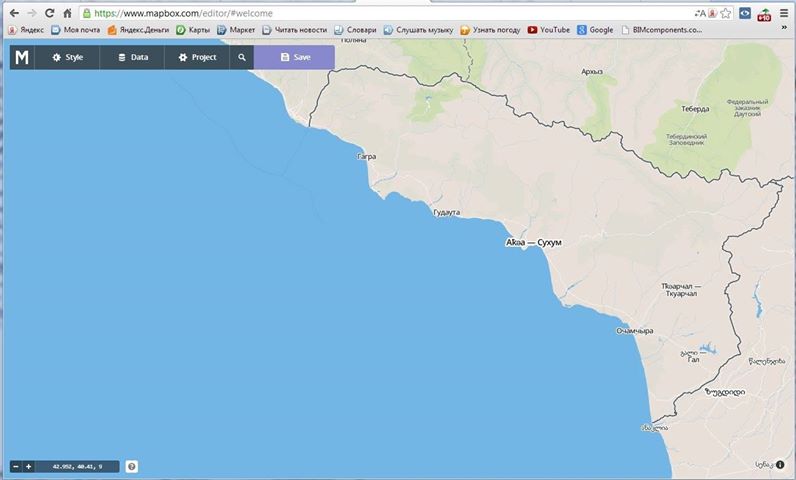Click the search magnifier icon
The image size is (796, 480).
point(242,57)
